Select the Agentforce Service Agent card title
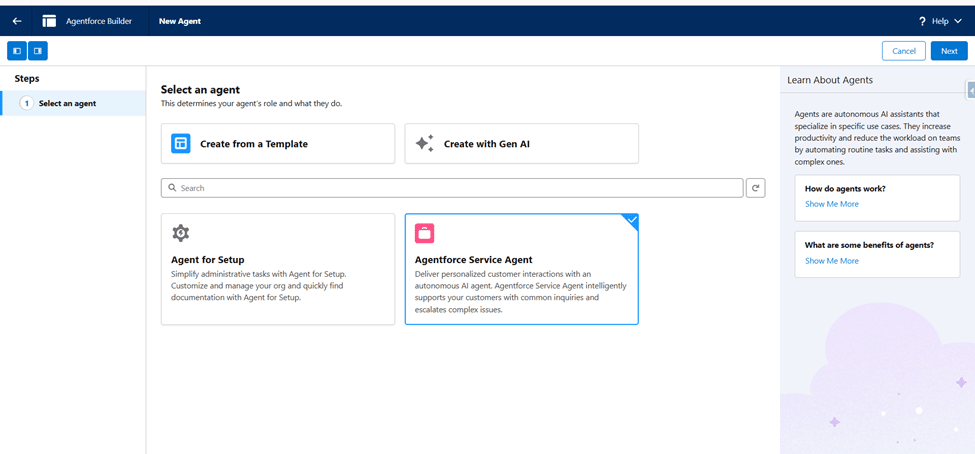This screenshot has height=454, width=975. (474, 260)
